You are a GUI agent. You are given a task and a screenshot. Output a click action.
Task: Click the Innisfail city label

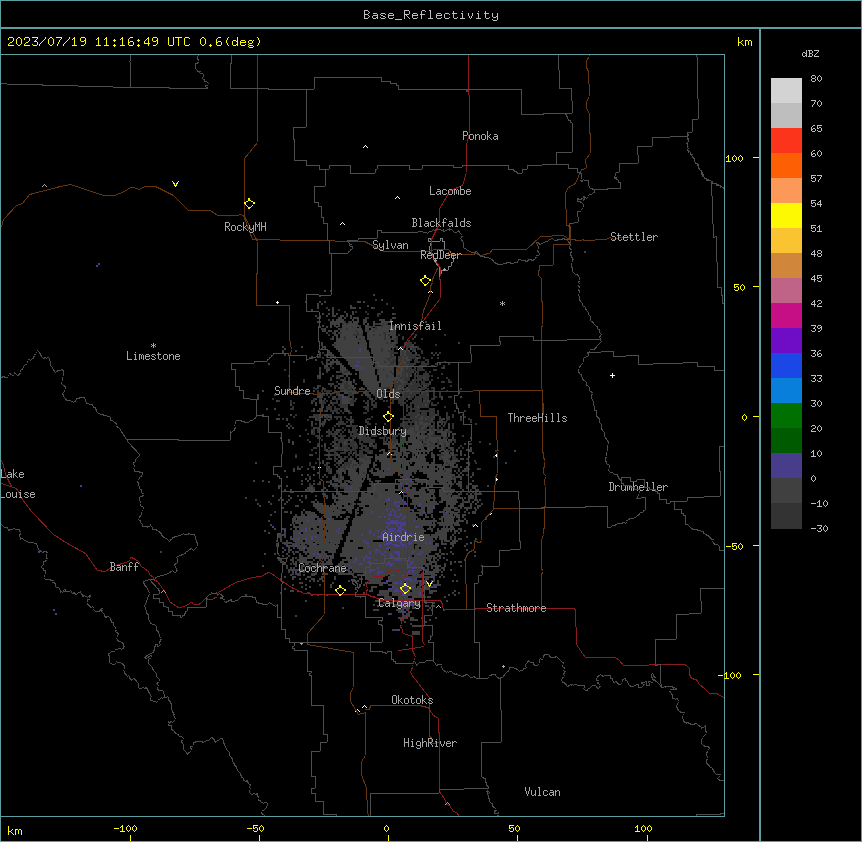[x=415, y=326]
